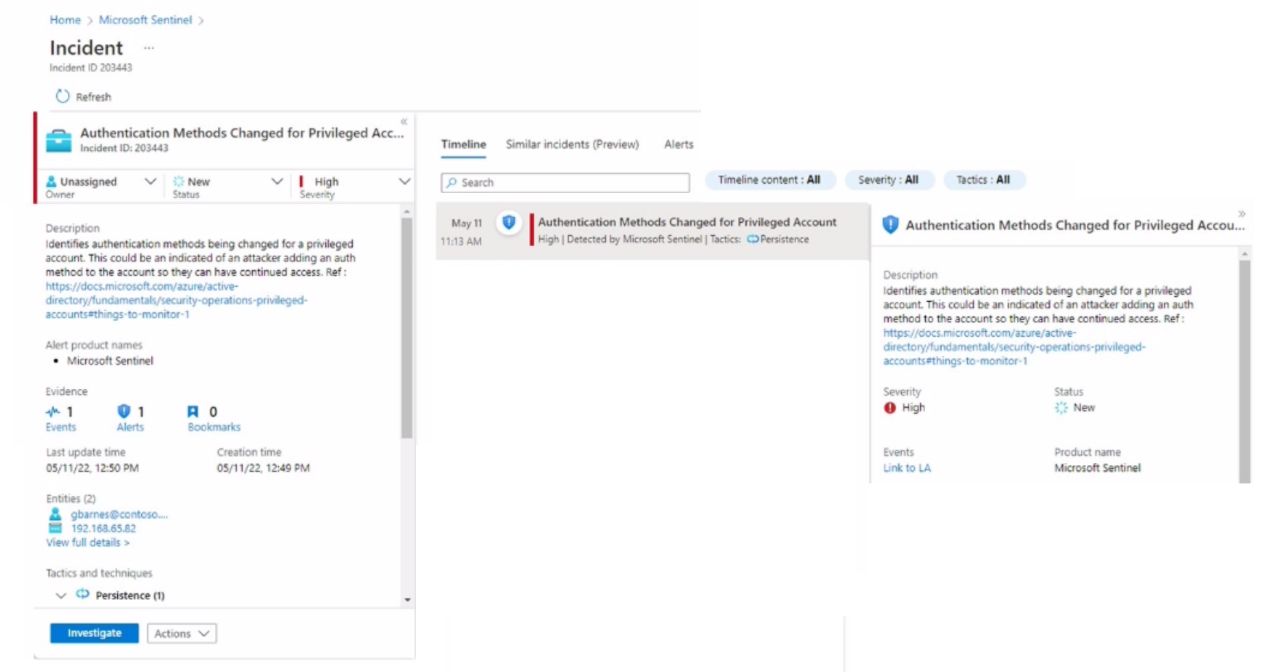Image resolution: width=1267 pixels, height=672 pixels.
Task: Click the timeline Search field
Action: [565, 183]
